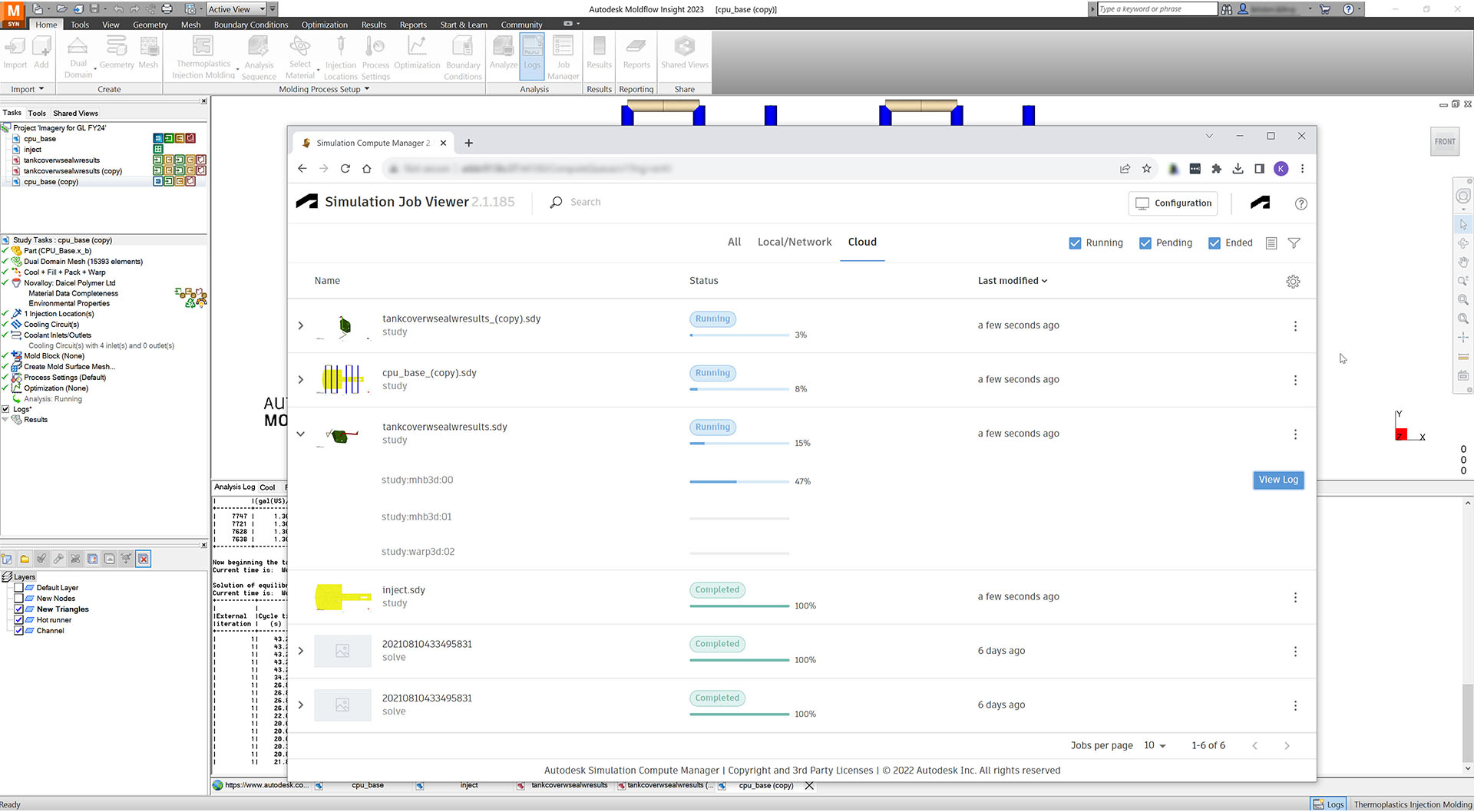Open the Boundary Conditions ribbon tab
Screen dimensions: 1474x812
click(251, 25)
